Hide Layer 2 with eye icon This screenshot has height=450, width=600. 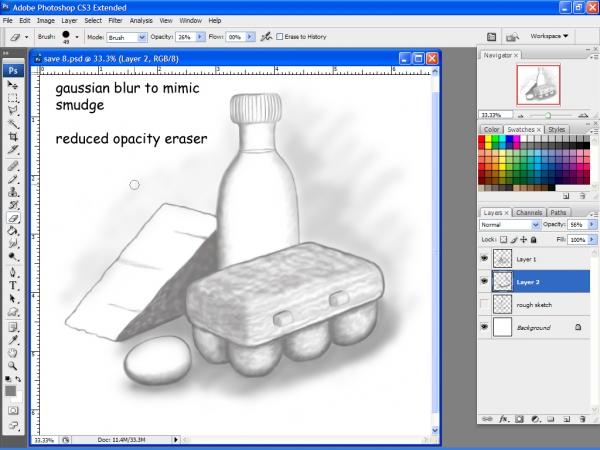pos(484,281)
